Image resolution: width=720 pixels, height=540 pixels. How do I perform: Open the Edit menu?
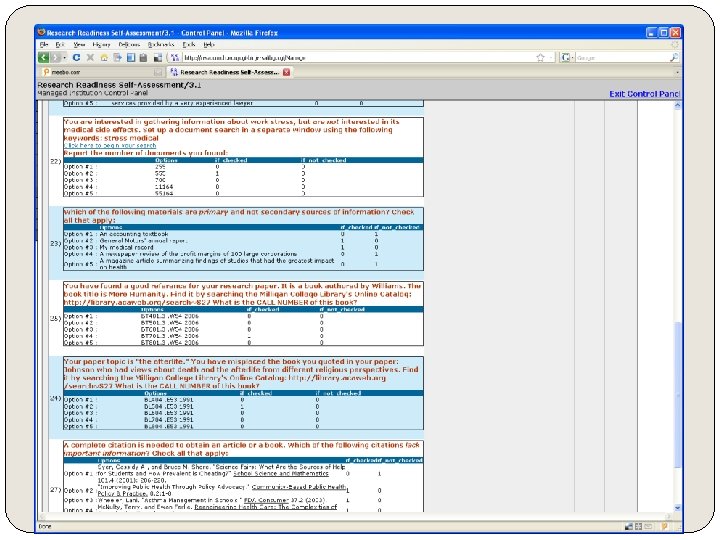60,45
